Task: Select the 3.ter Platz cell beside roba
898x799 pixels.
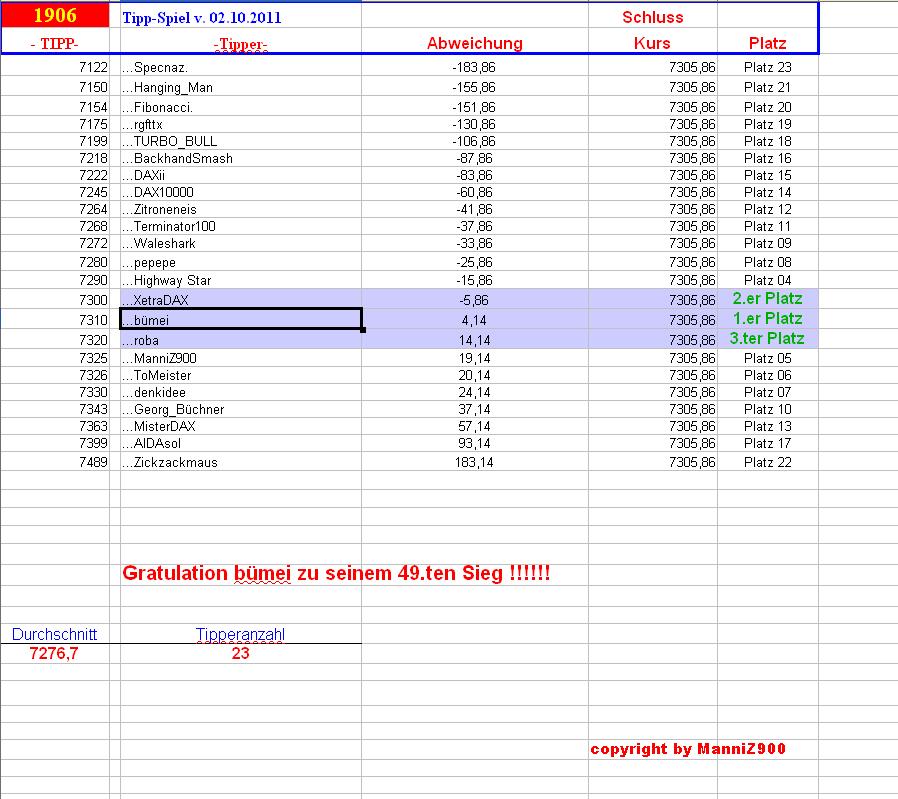Action: (x=766, y=339)
